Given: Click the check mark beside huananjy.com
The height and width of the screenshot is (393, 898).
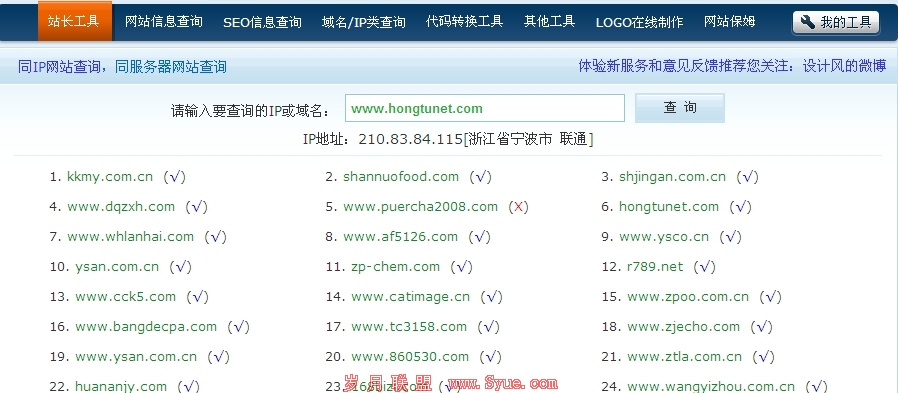Looking at the screenshot, I should tap(188, 387).
